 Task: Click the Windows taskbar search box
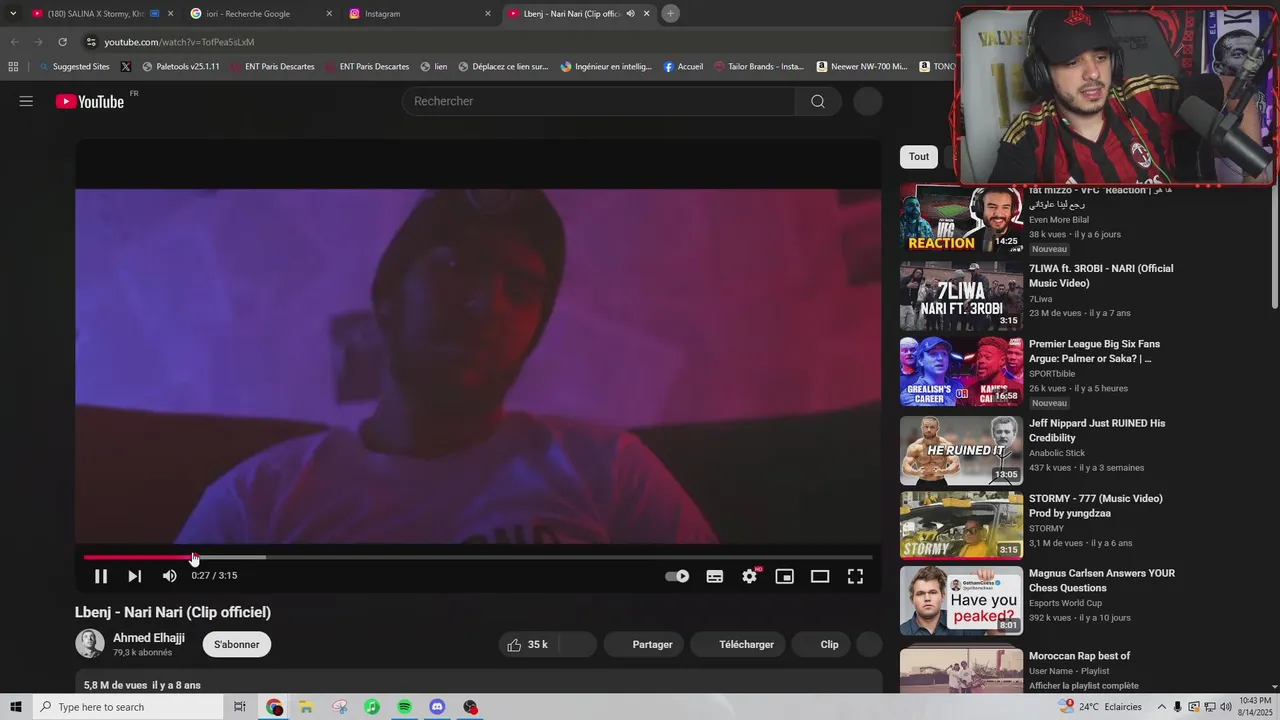pyautogui.click(x=127, y=707)
